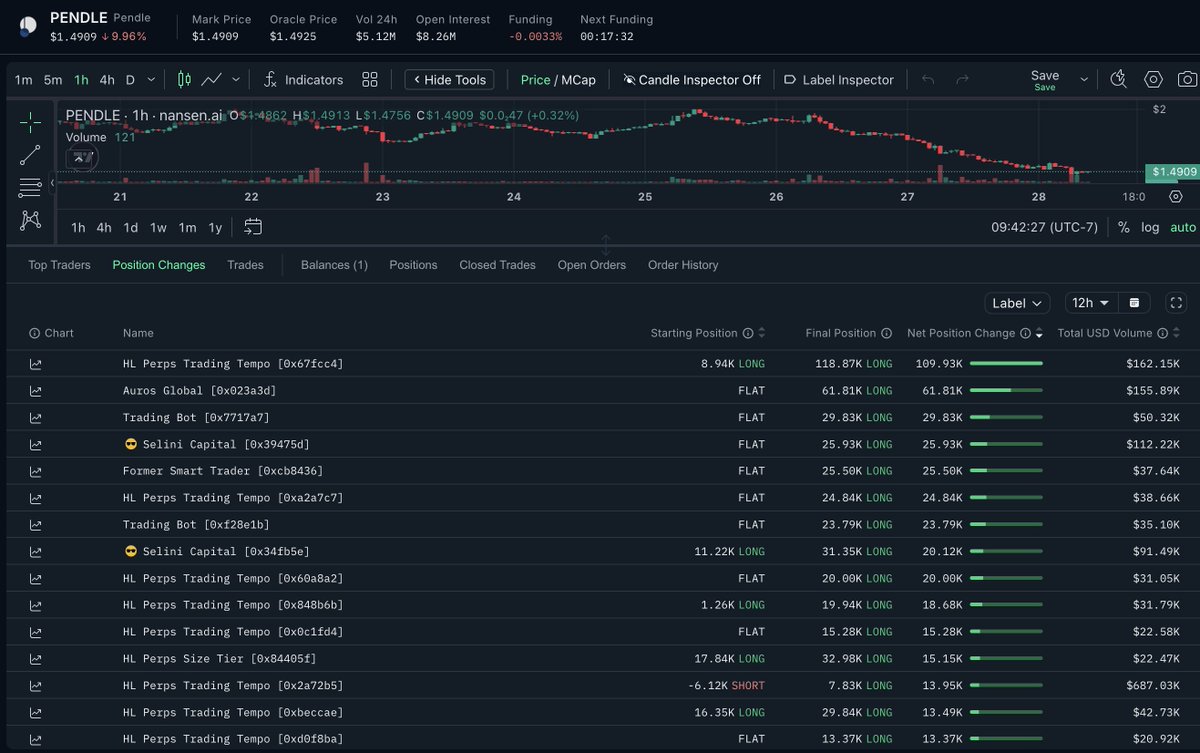Open the Label dropdown

click(1017, 303)
